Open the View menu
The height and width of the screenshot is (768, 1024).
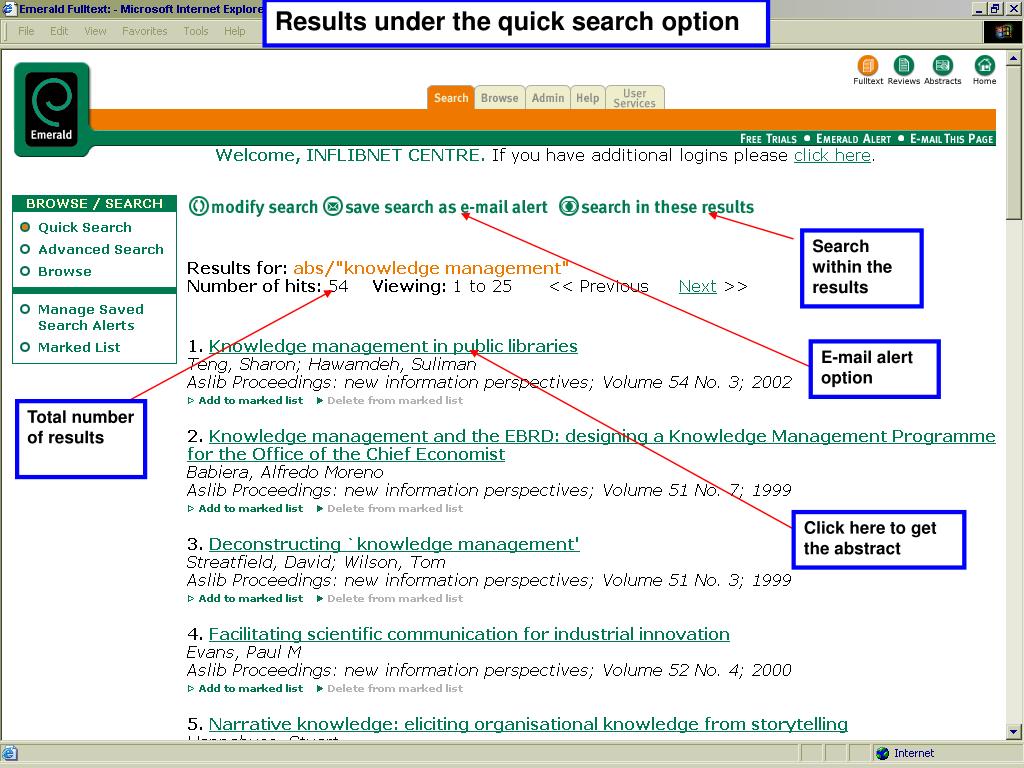coord(95,31)
